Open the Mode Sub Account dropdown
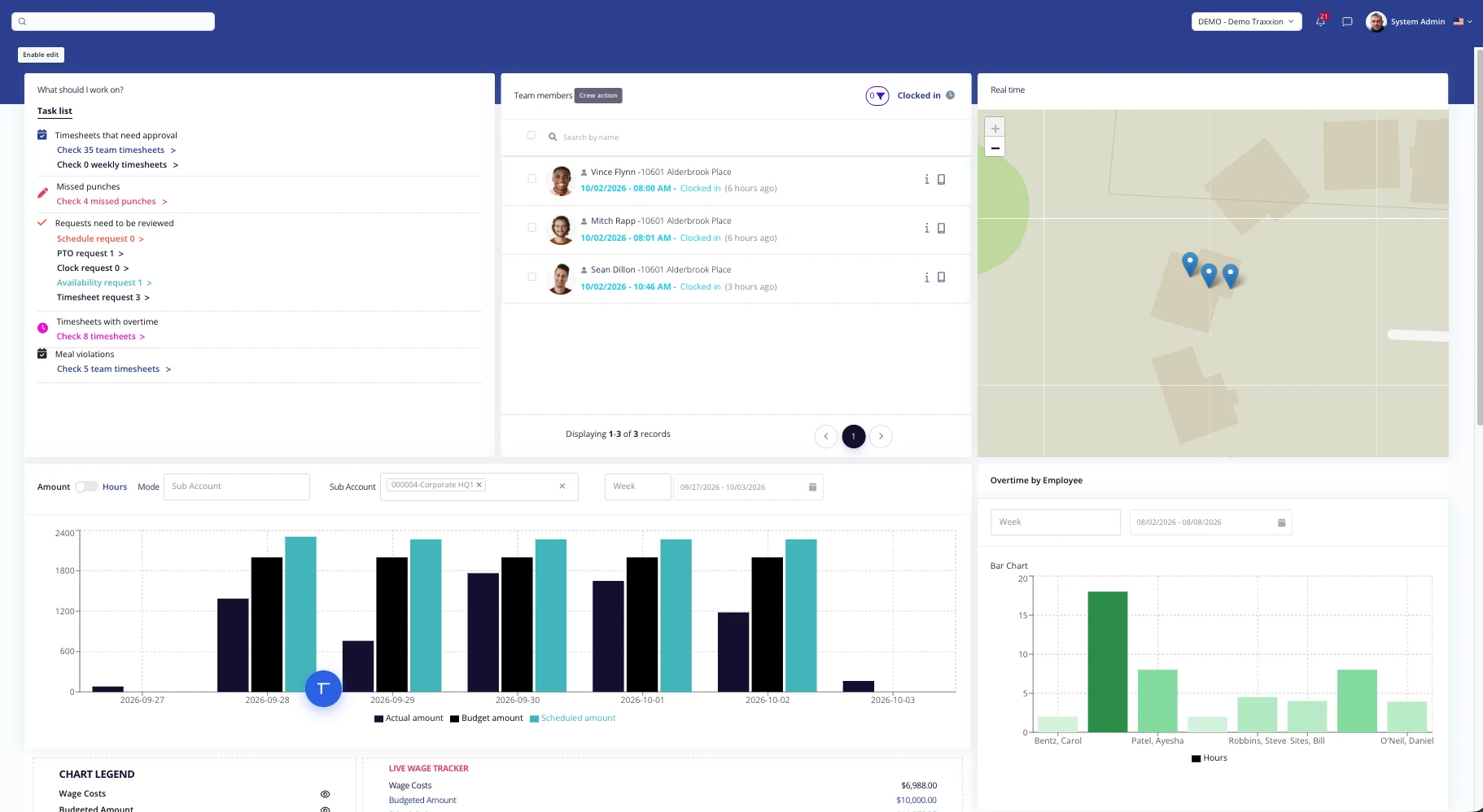 point(237,487)
